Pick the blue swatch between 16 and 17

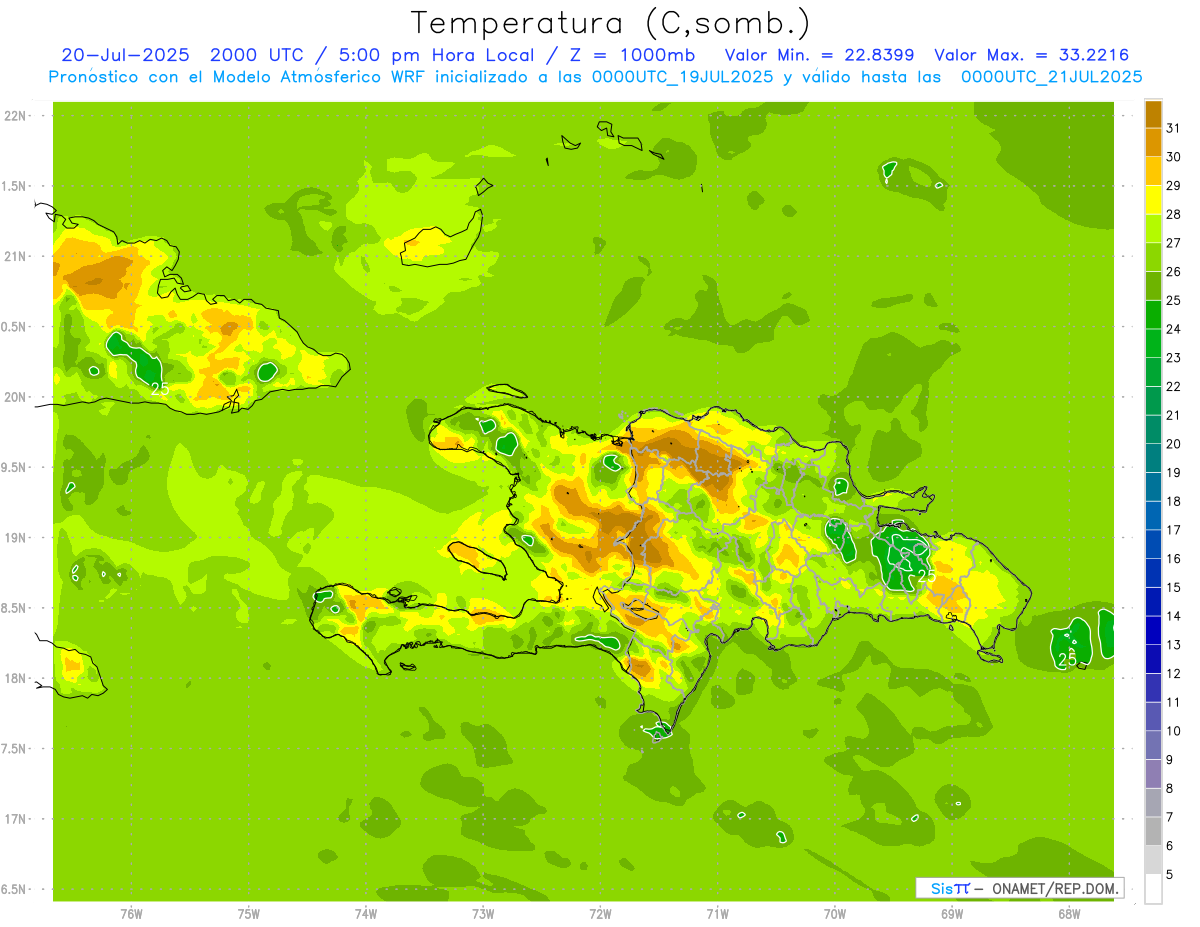tap(1153, 544)
